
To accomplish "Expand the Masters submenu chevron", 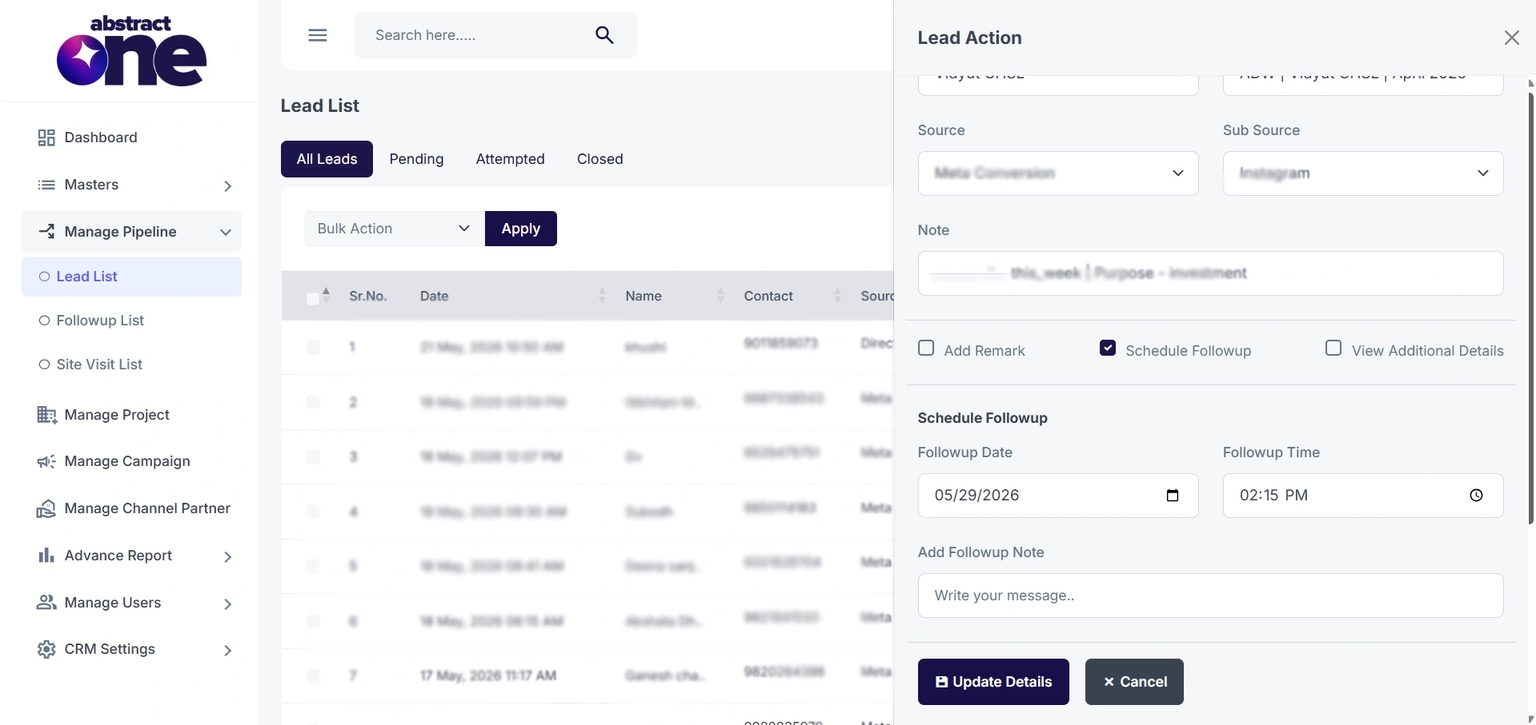I will point(227,186).
